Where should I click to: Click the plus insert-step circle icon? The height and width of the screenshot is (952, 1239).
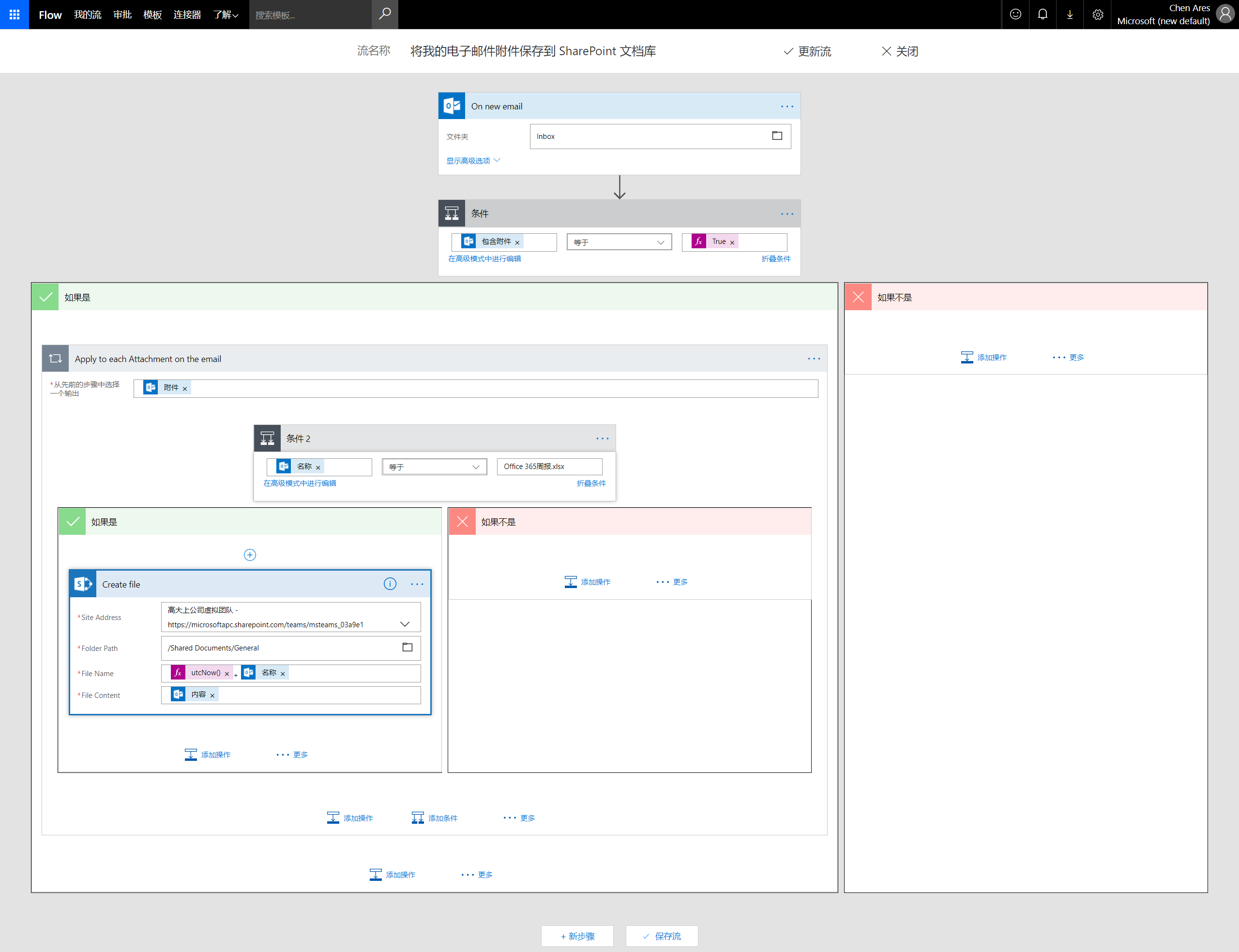(x=250, y=555)
